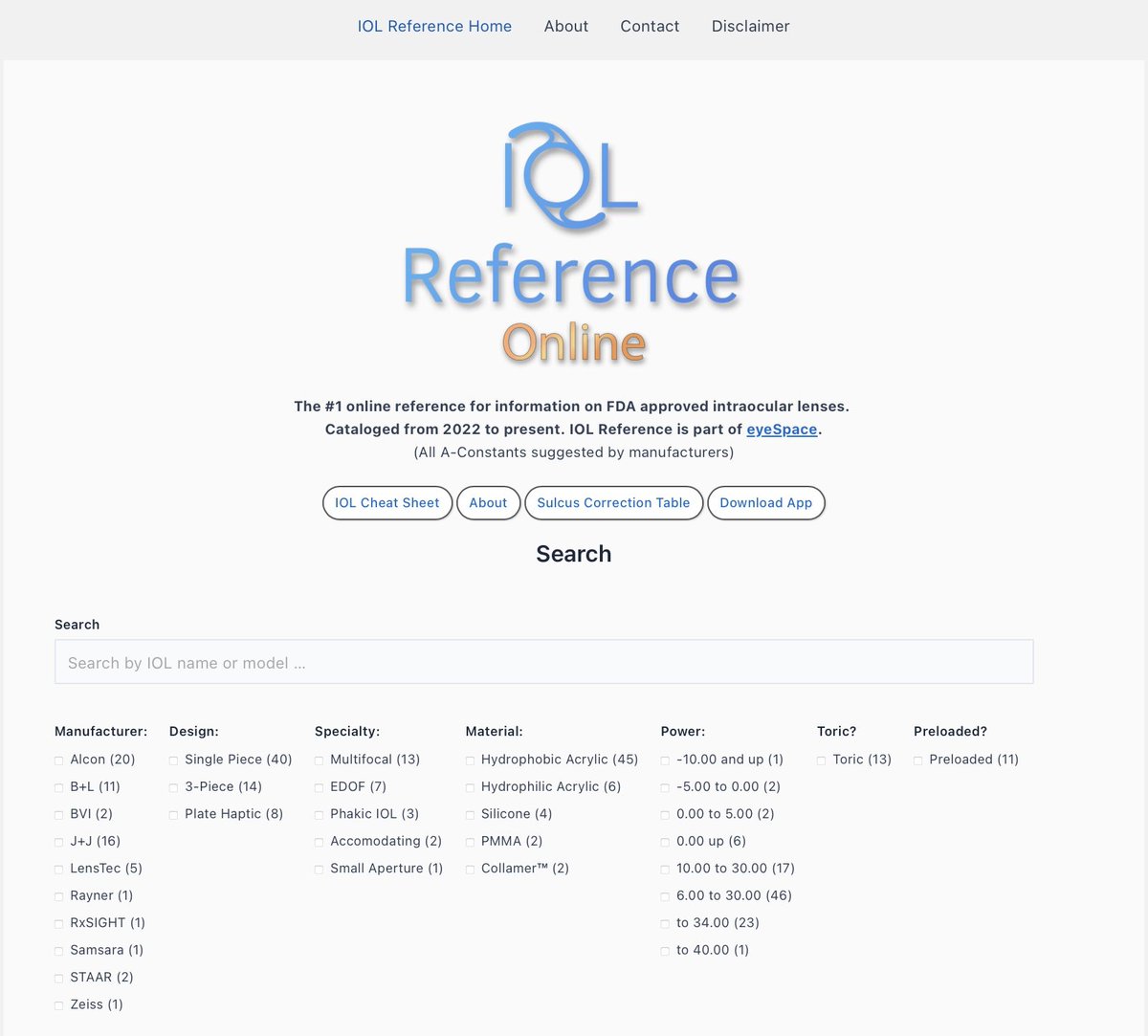Navigate to the Disclaimer page

tap(750, 26)
